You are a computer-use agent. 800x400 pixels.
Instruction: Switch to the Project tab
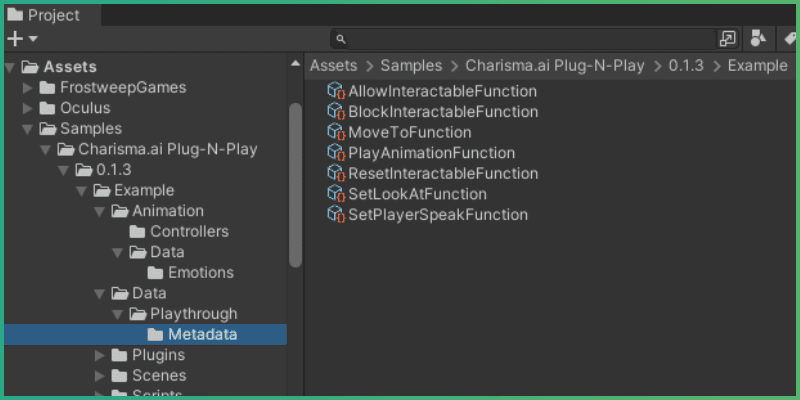click(43, 15)
